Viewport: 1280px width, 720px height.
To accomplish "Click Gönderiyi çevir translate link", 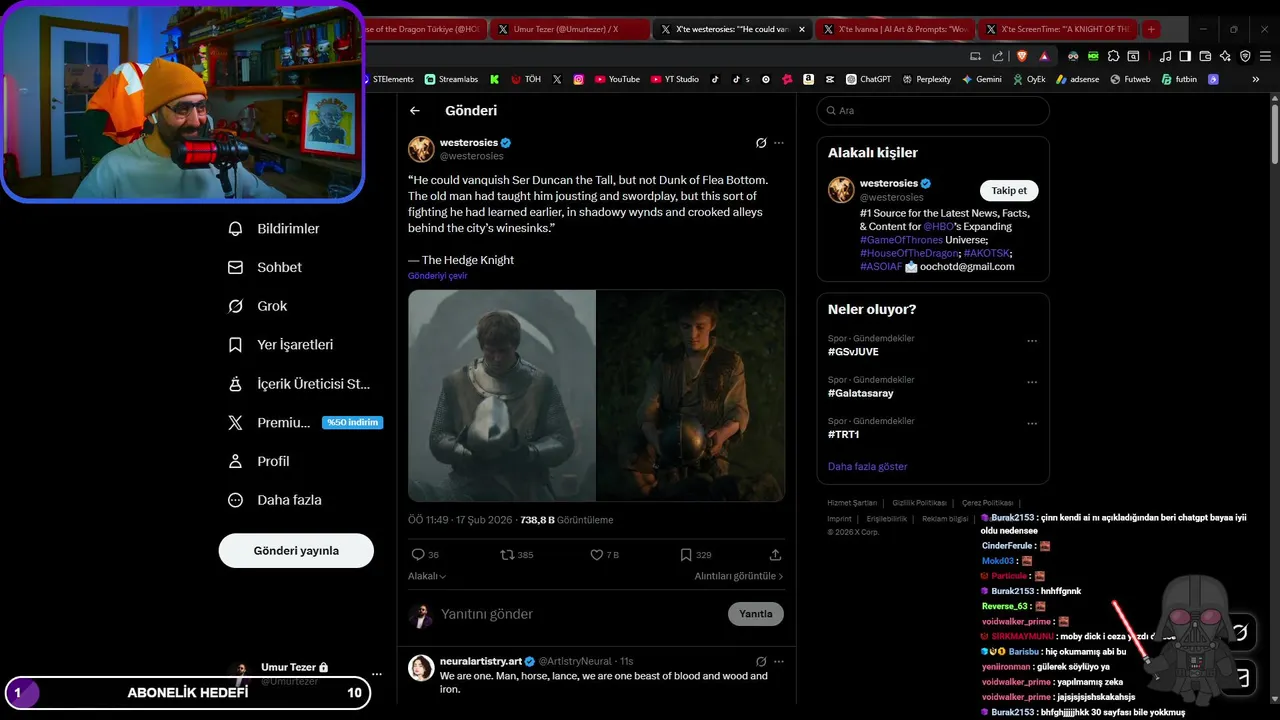I will pyautogui.click(x=437, y=276).
